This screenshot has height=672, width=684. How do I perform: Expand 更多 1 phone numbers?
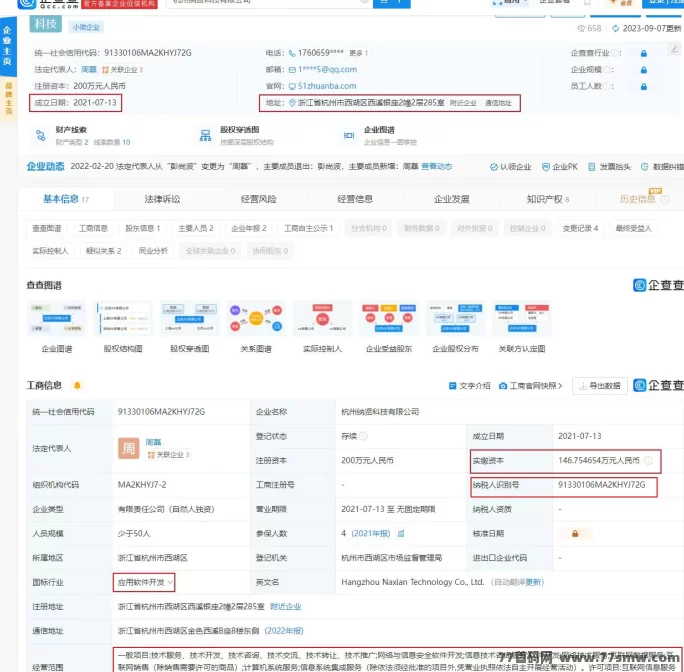(x=359, y=53)
